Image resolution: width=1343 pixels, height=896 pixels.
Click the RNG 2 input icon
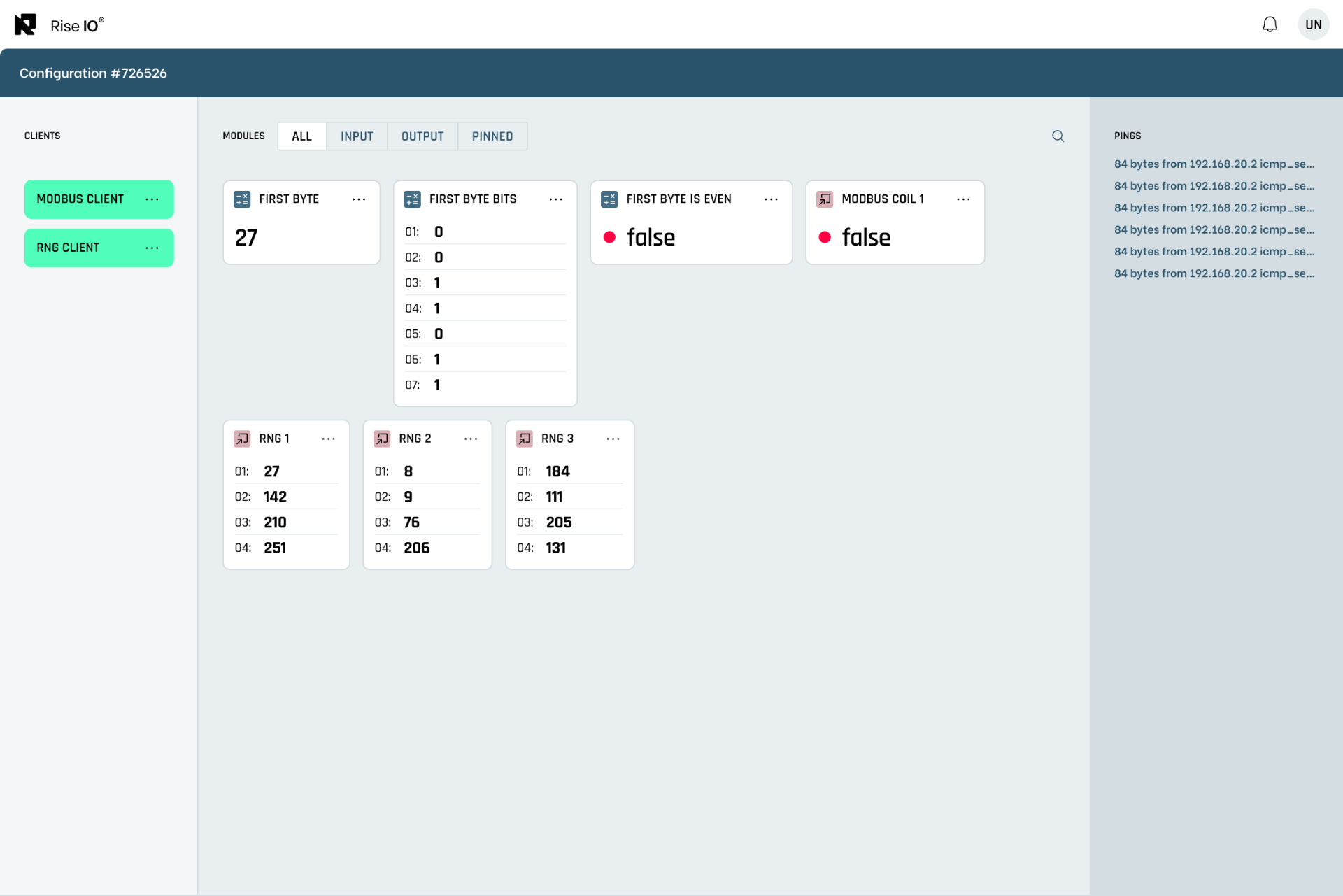click(x=382, y=439)
